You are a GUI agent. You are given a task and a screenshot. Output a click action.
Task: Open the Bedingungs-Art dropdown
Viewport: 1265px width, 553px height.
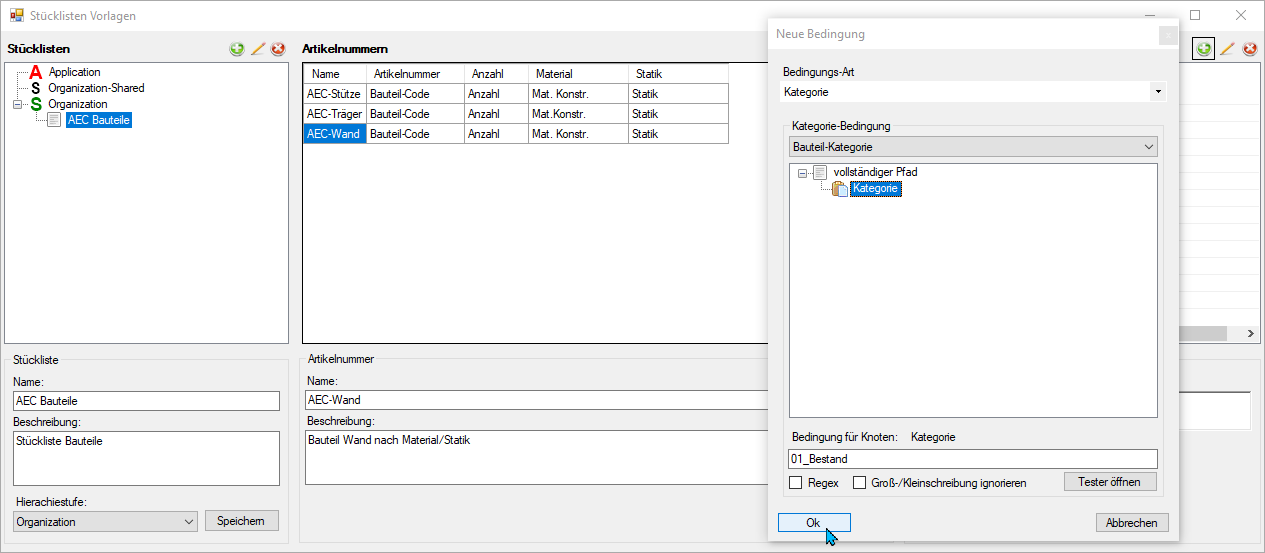pyautogui.click(x=1158, y=92)
